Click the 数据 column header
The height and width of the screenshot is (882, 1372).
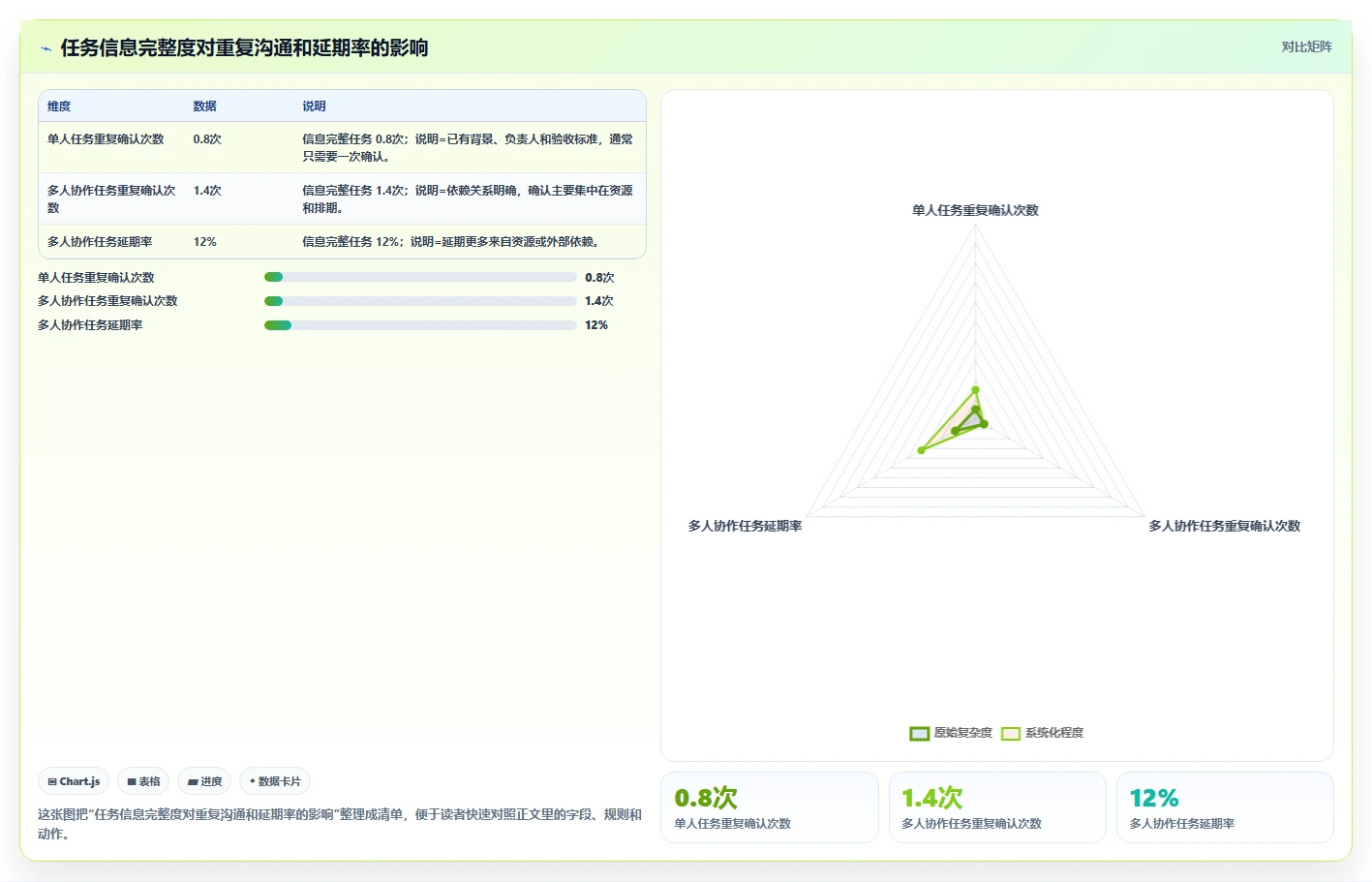204,106
